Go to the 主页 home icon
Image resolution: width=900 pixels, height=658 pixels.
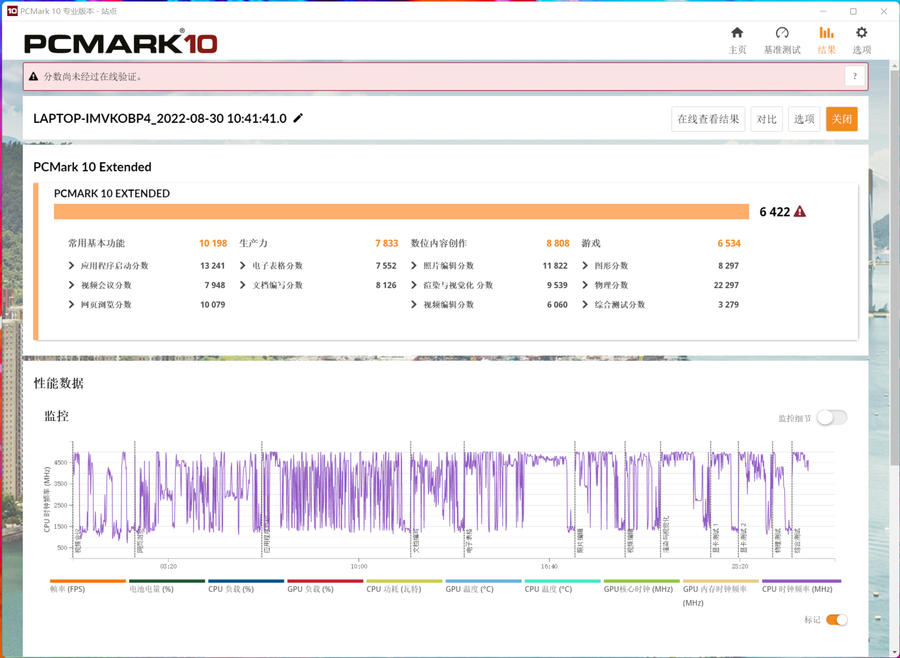[x=737, y=34]
